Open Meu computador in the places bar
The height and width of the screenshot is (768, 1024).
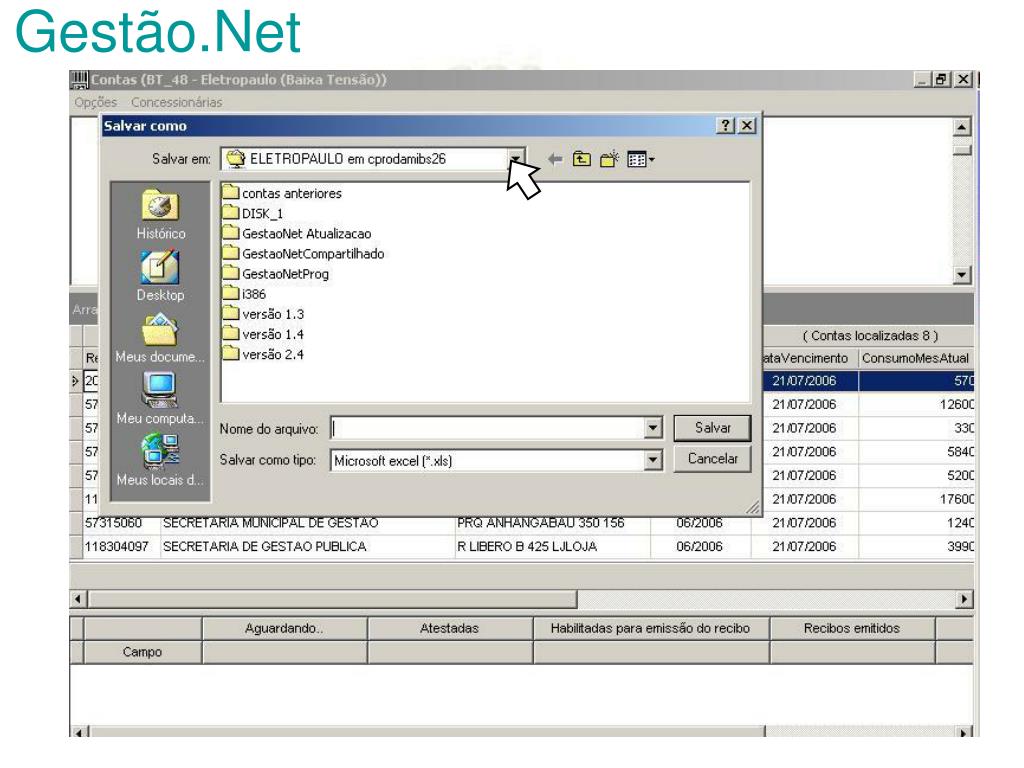[x=160, y=399]
